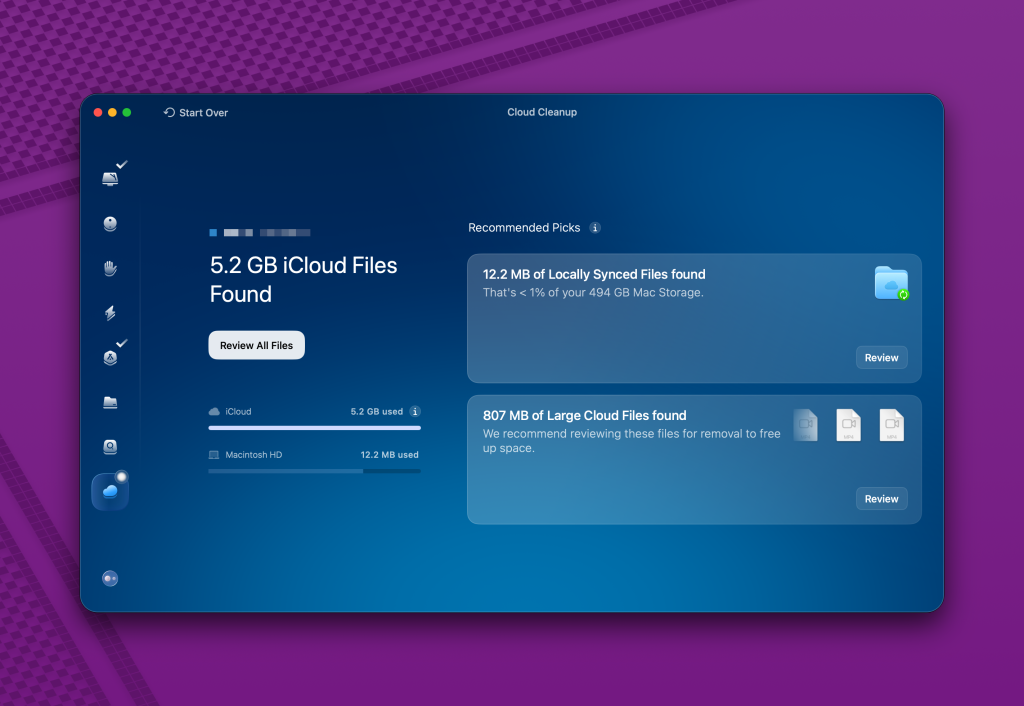Image resolution: width=1024 pixels, height=706 pixels.
Task: Select the Performance lightning icon
Action: pyautogui.click(x=110, y=312)
